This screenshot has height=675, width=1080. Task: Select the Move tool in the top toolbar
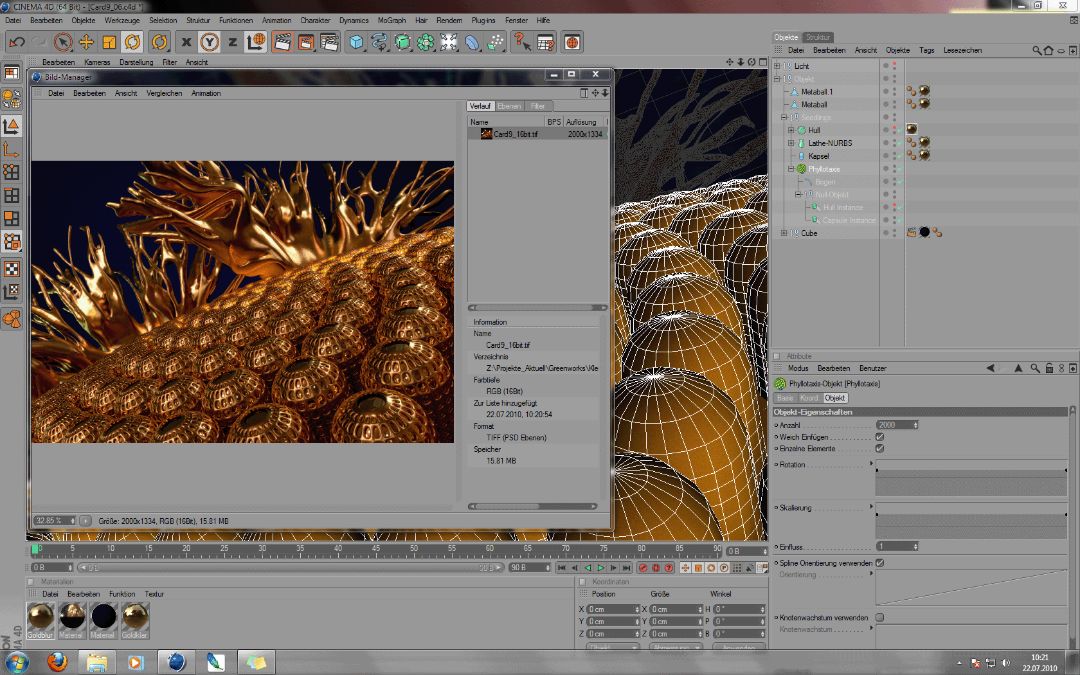pos(87,41)
